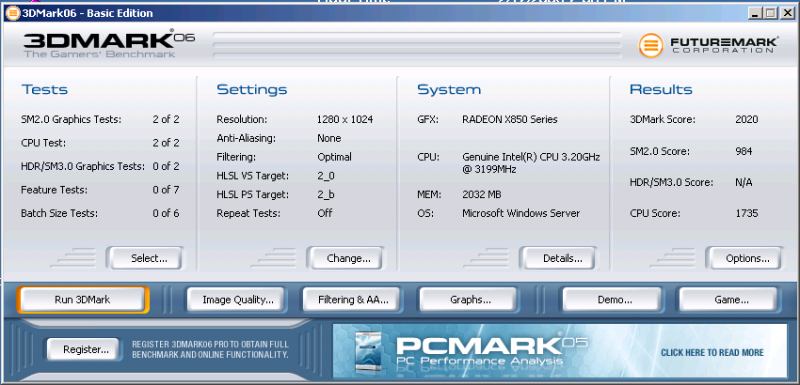Open the PCMark05 advertisement banner
The image size is (800, 385).
point(560,352)
